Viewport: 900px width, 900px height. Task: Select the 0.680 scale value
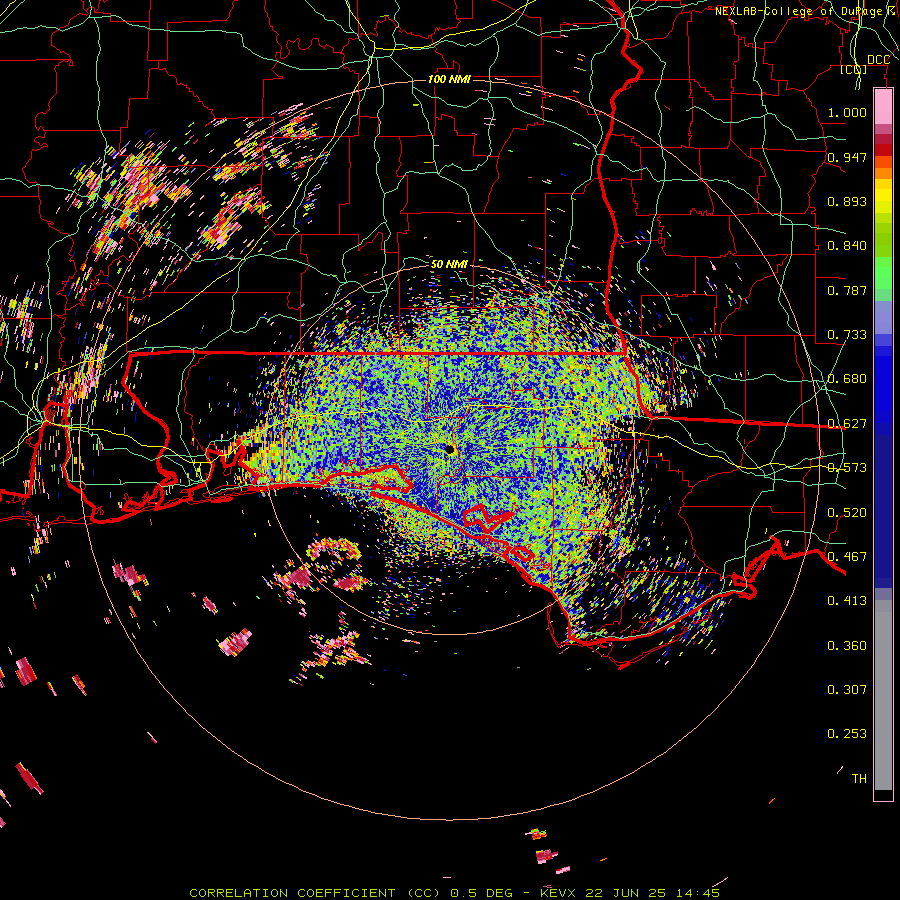(847, 379)
